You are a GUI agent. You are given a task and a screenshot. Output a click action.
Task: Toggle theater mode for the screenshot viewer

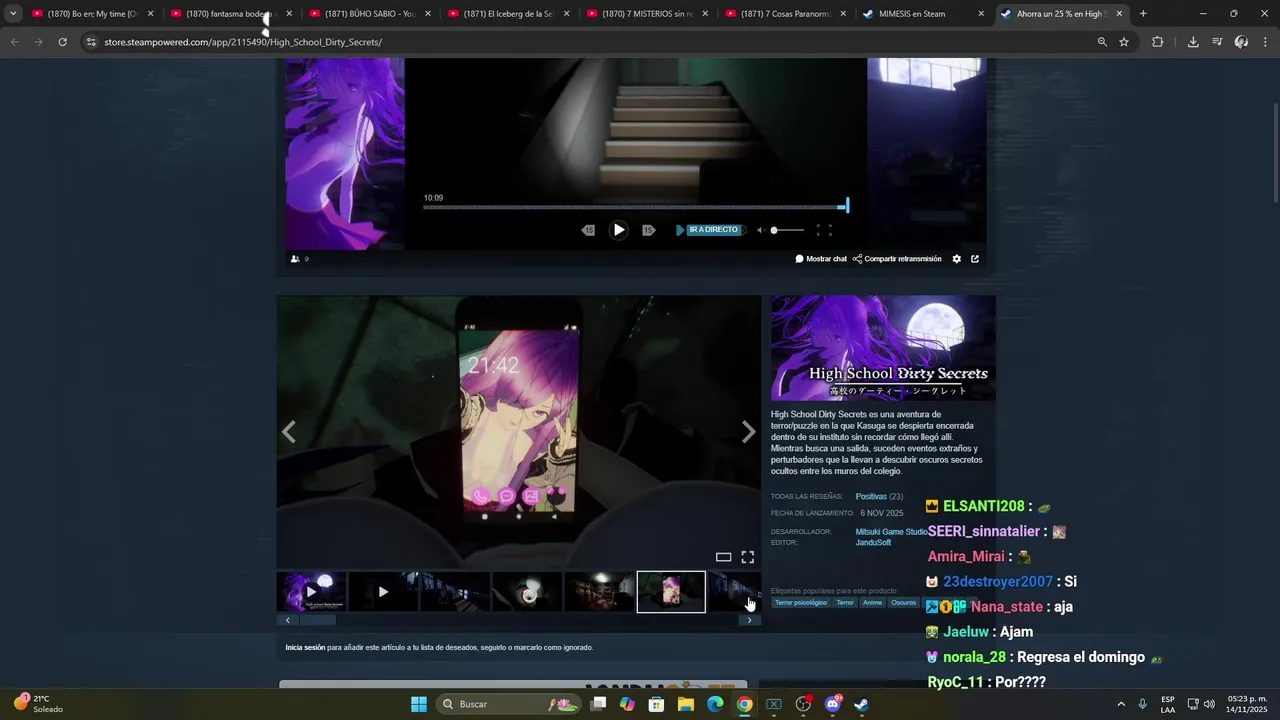click(723, 557)
